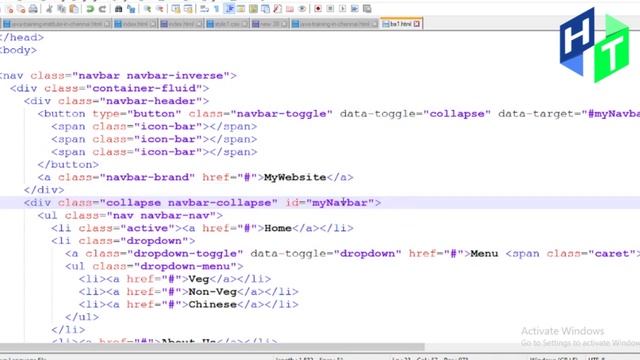Viewport: 640px width, 360px height.
Task: Toggle the file monitoring eye icon
Action: tap(302, 9)
